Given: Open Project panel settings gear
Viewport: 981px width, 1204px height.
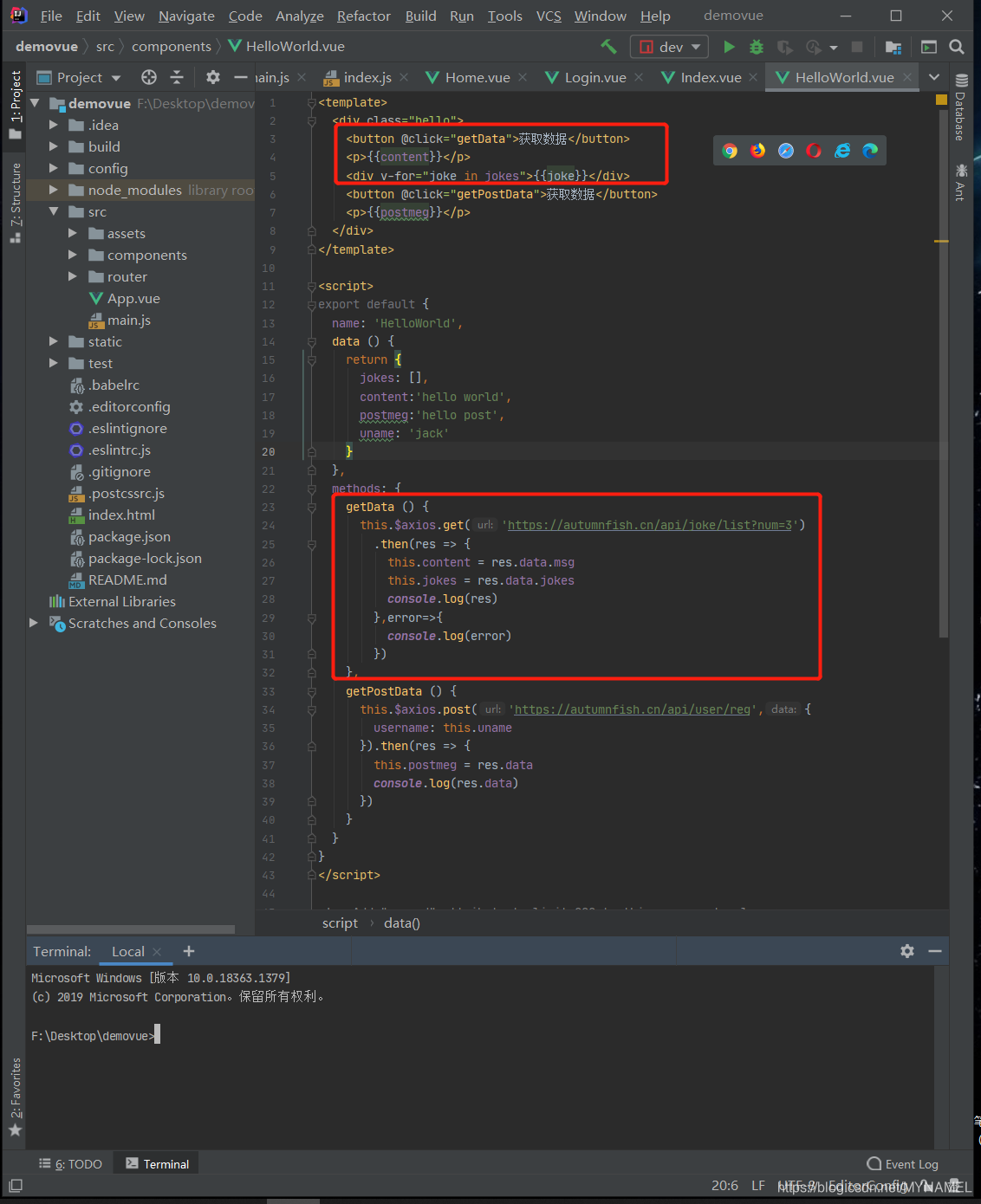Looking at the screenshot, I should [213, 77].
